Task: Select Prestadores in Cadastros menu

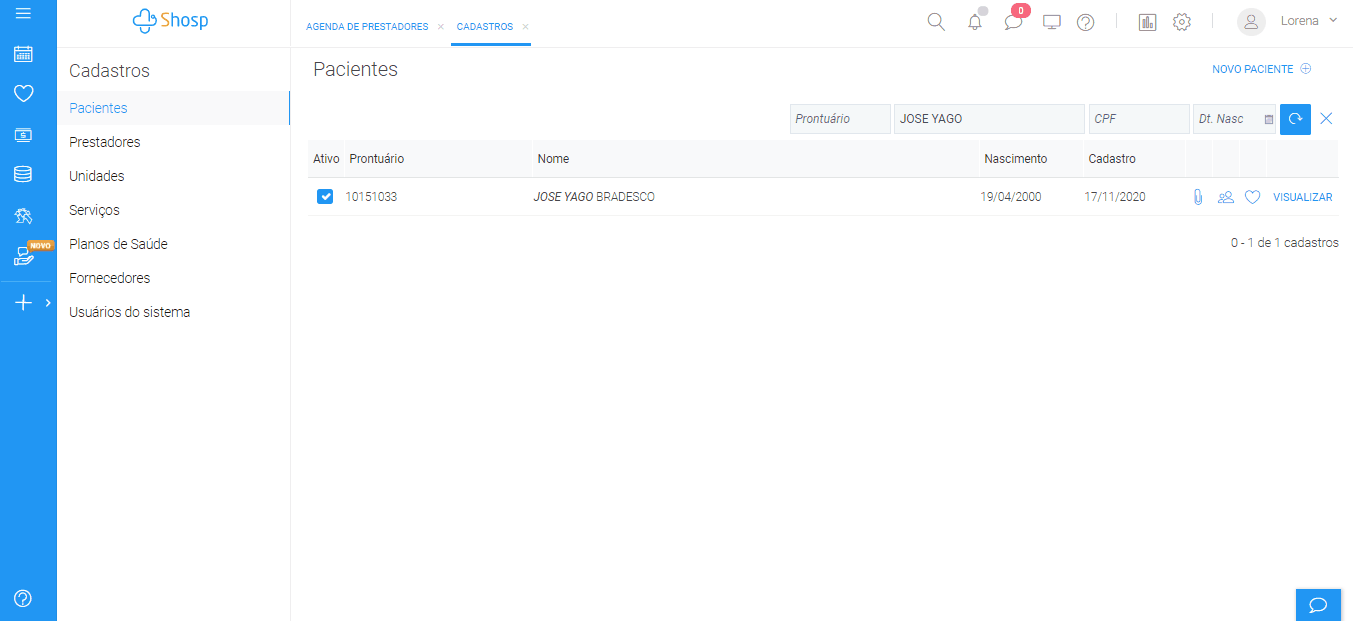Action: [105, 142]
